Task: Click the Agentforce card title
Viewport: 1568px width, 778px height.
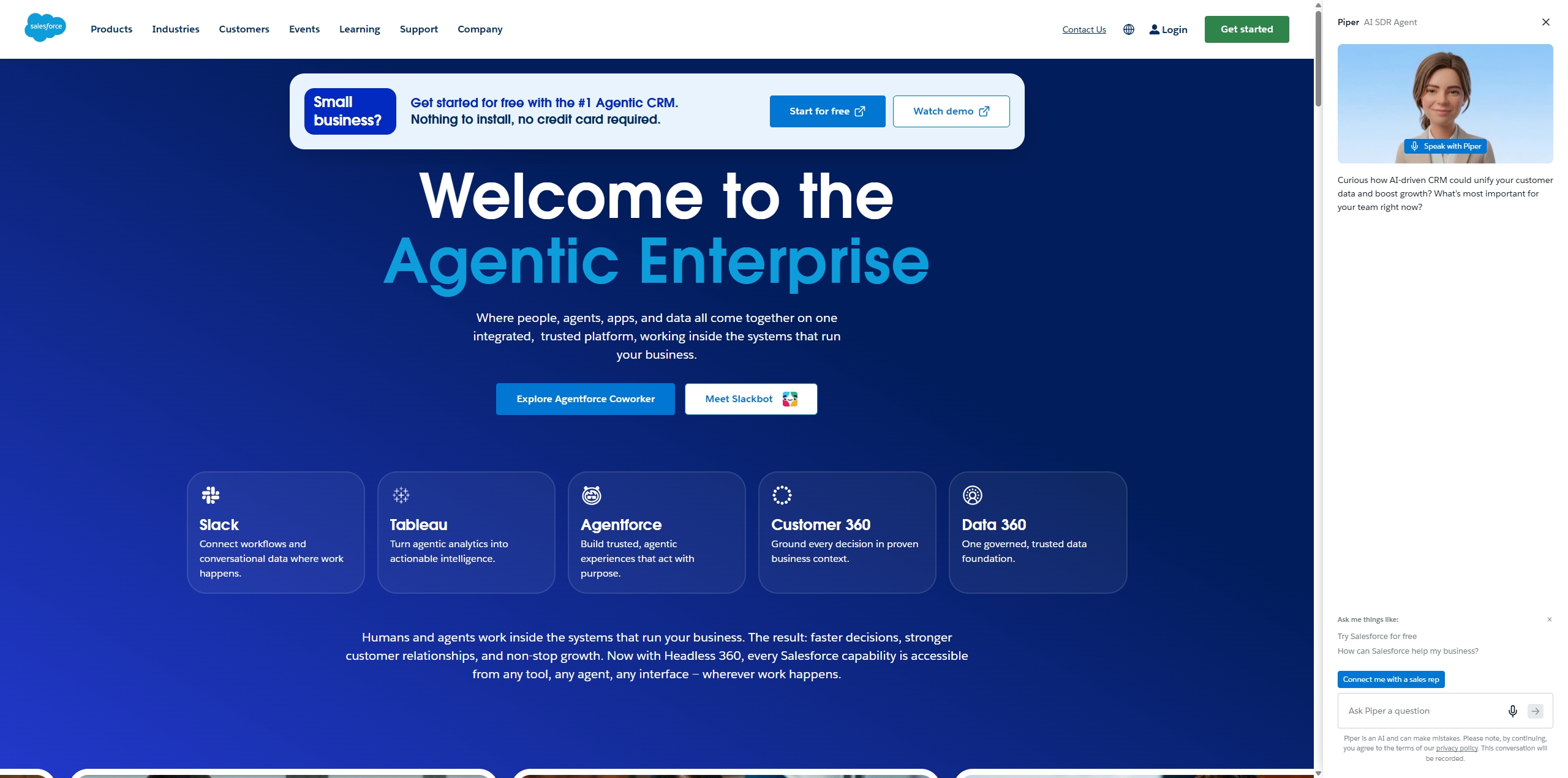Action: 621,525
